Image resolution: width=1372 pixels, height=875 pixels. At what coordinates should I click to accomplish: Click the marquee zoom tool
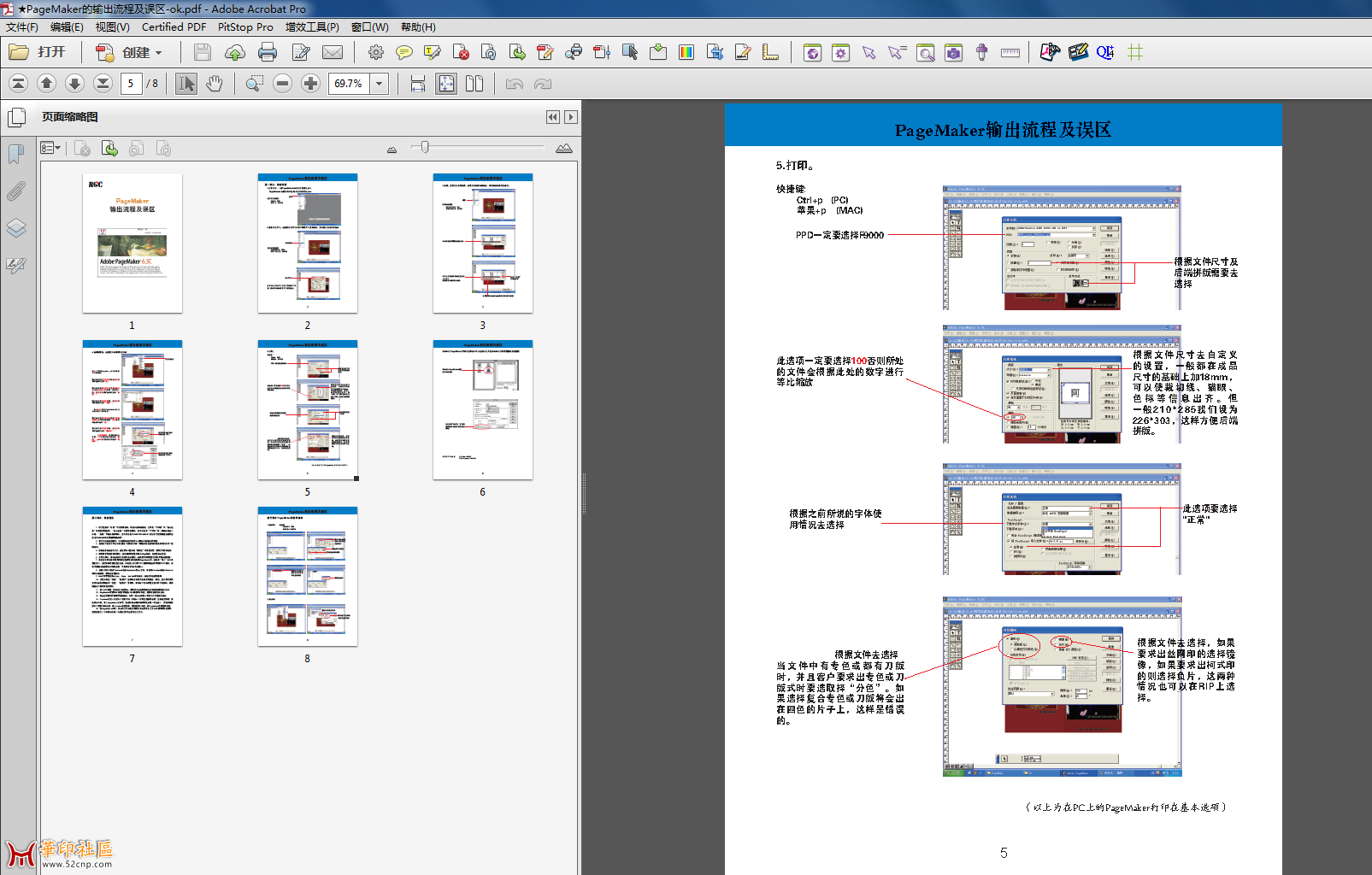(x=254, y=83)
